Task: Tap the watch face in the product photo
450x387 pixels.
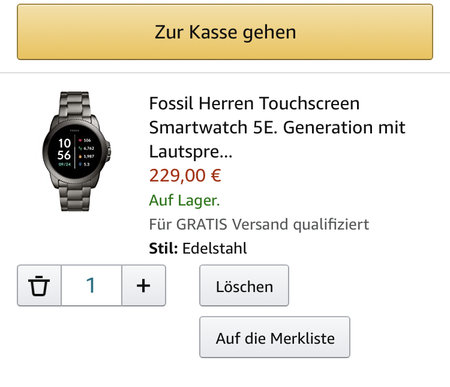Action: coord(74,152)
